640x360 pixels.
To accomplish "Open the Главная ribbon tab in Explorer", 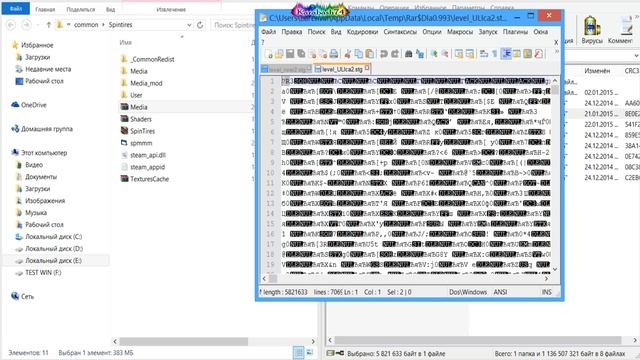I will 45,9.
